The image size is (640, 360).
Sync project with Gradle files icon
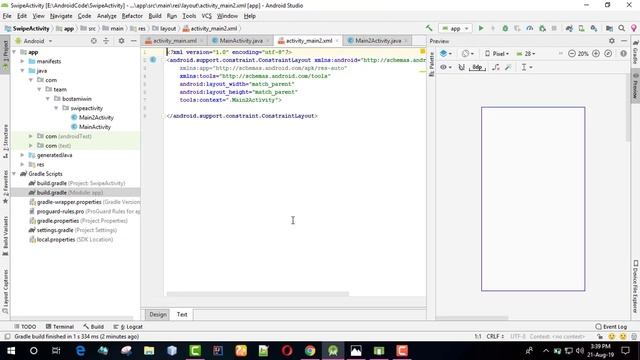[569, 28]
